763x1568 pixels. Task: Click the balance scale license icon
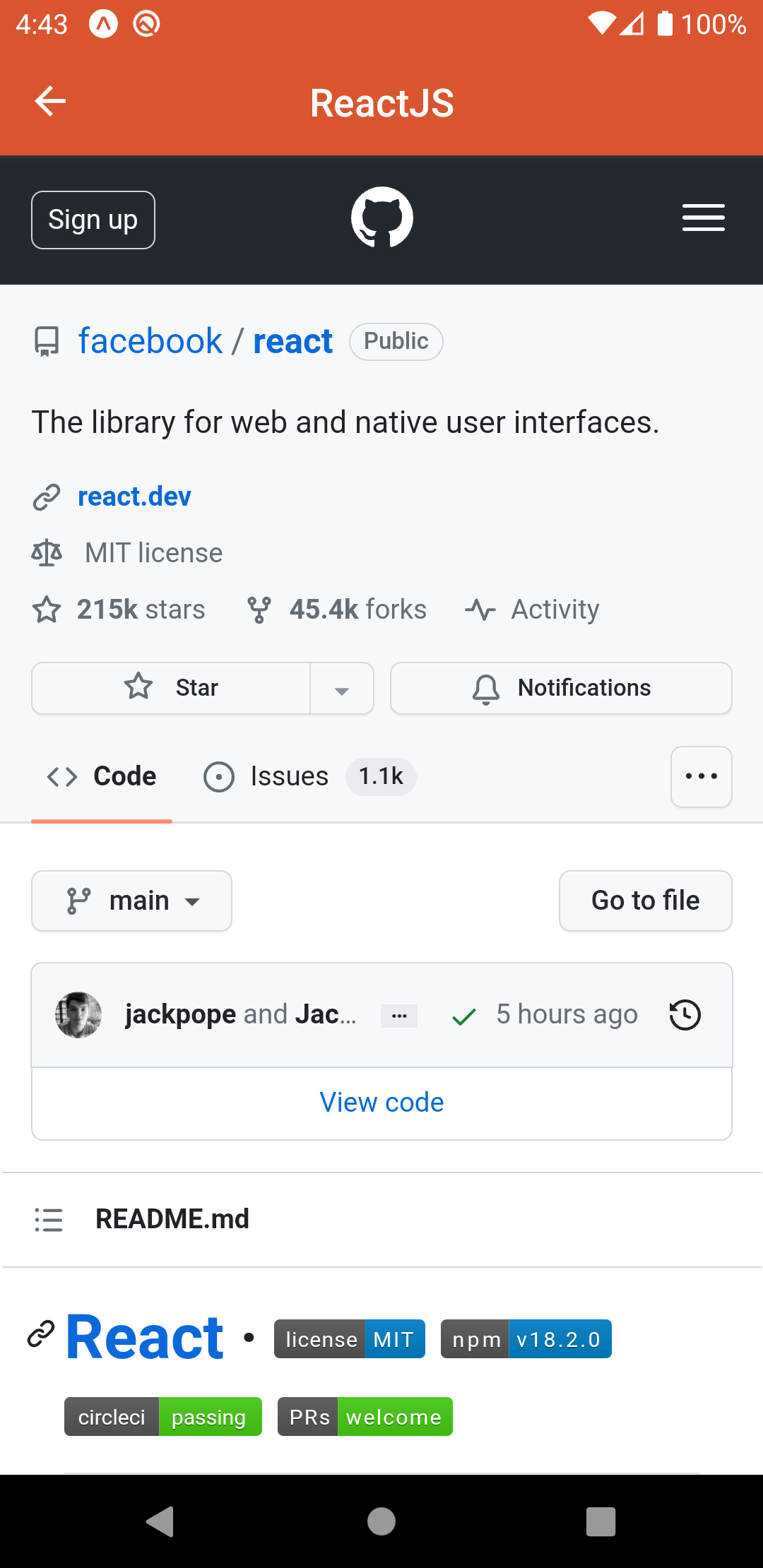(47, 553)
